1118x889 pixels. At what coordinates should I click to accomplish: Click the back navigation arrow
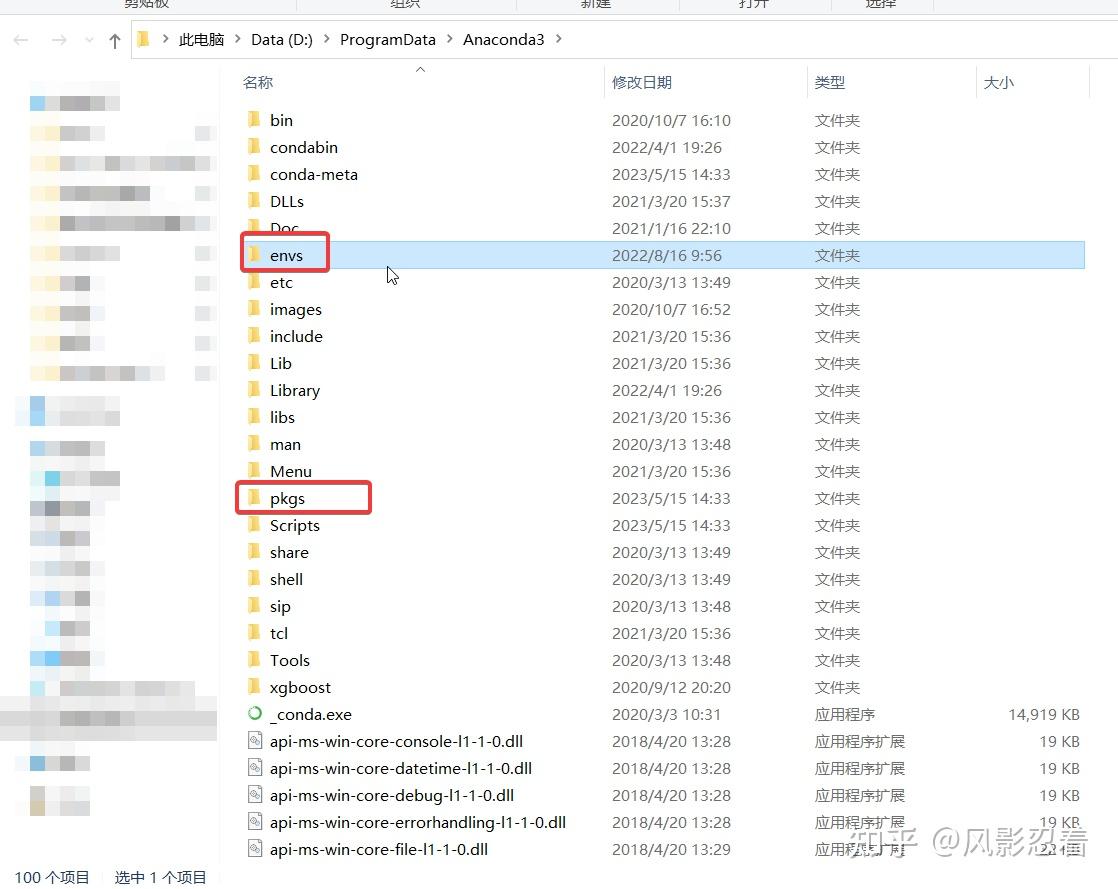[21, 40]
